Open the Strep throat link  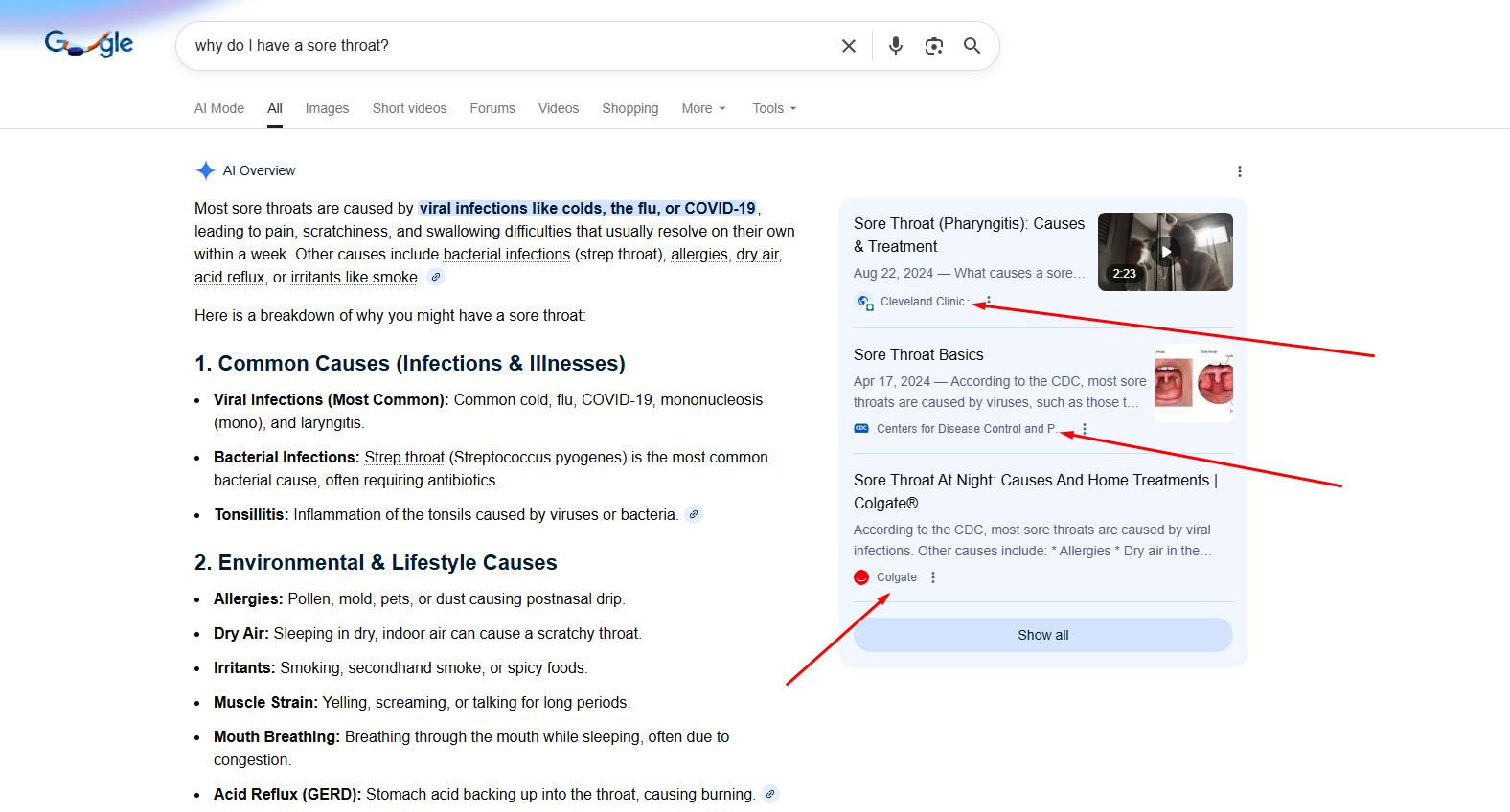404,458
